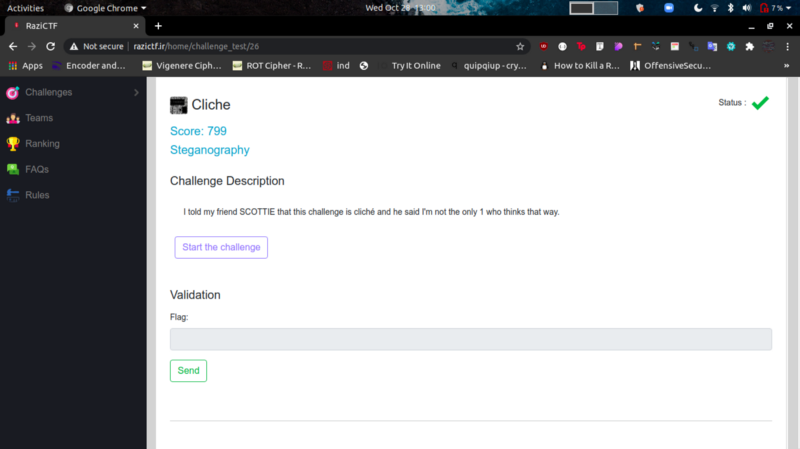Click the volume tray icon
The width and height of the screenshot is (800, 449).
point(747,8)
